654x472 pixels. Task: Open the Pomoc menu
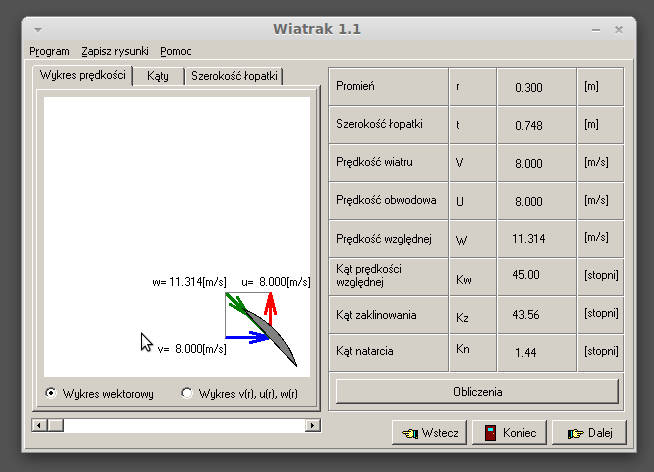point(176,51)
